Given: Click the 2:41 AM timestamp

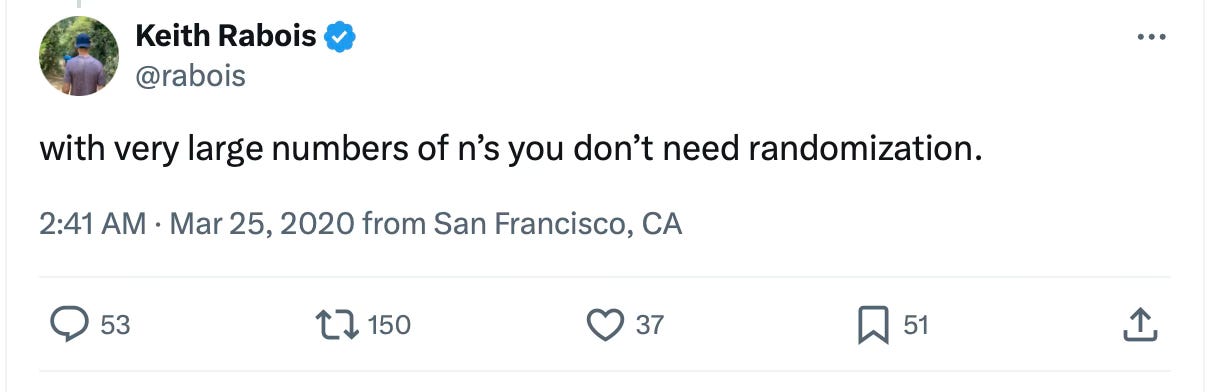Looking at the screenshot, I should tap(92, 222).
